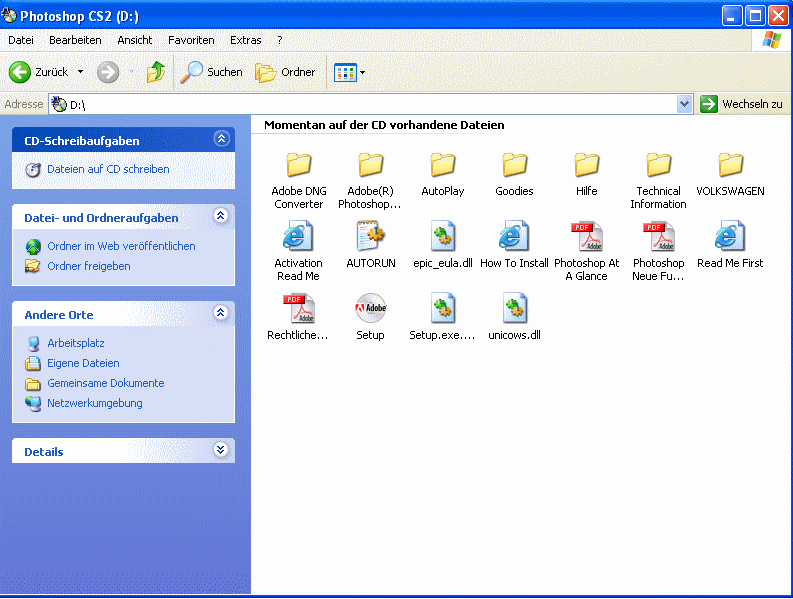
Task: Select the AUTORUN file icon
Action: coord(371,236)
